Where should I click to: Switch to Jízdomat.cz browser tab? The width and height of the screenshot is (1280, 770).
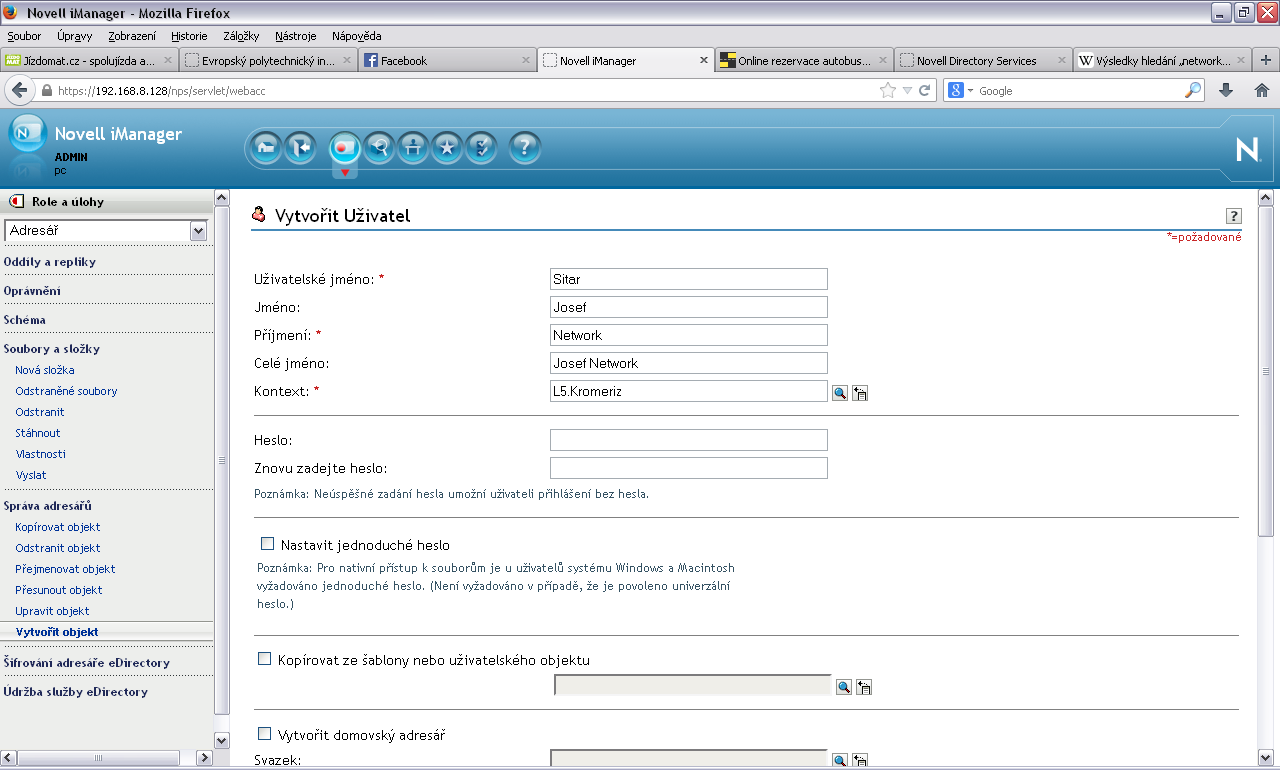(x=90, y=60)
